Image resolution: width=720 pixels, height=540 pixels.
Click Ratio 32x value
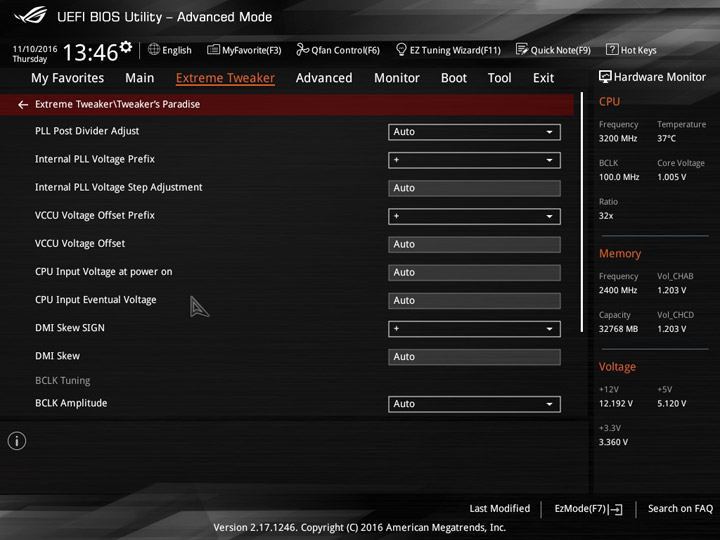coord(606,216)
